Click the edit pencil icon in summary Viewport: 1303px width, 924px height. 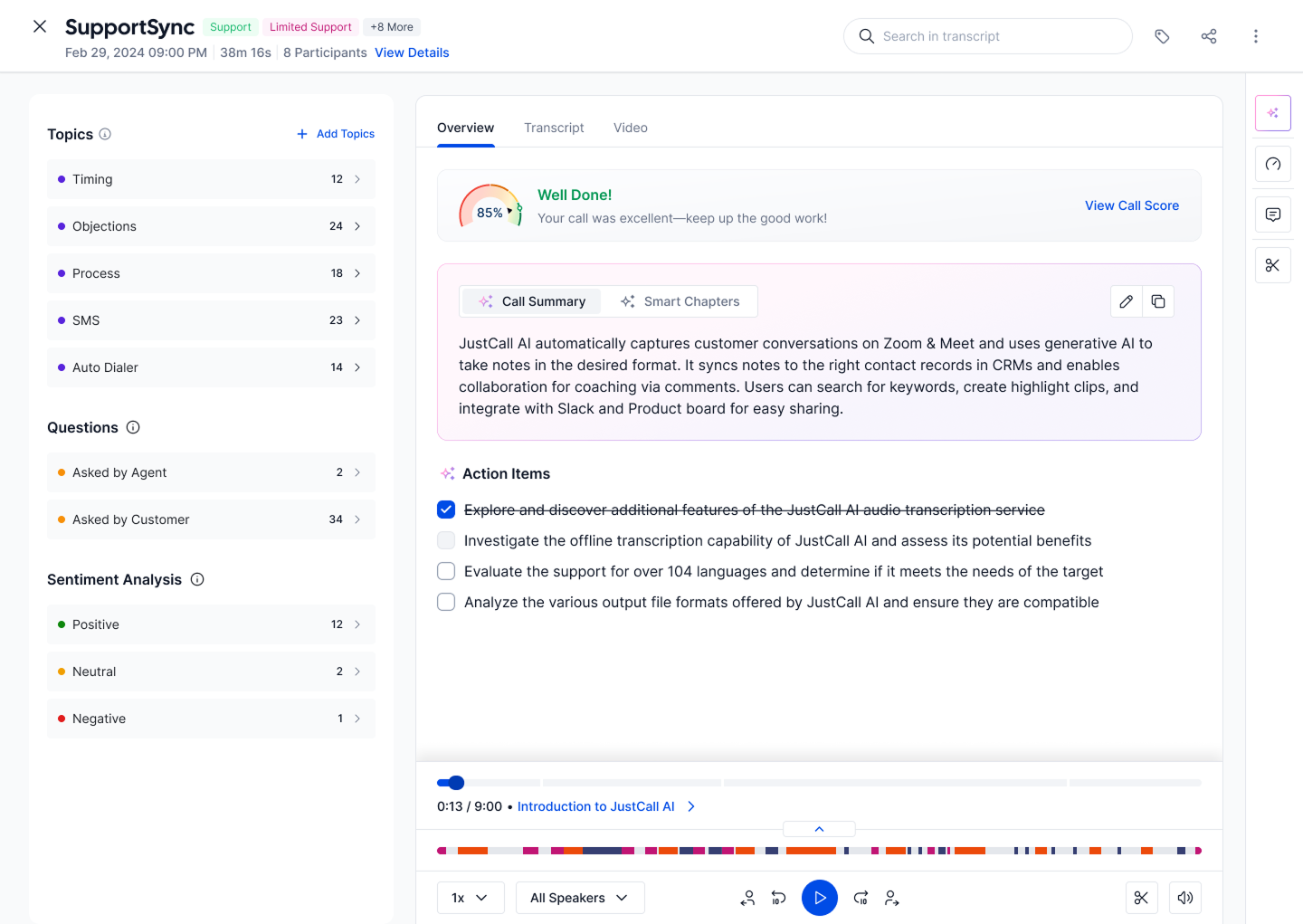click(1126, 301)
